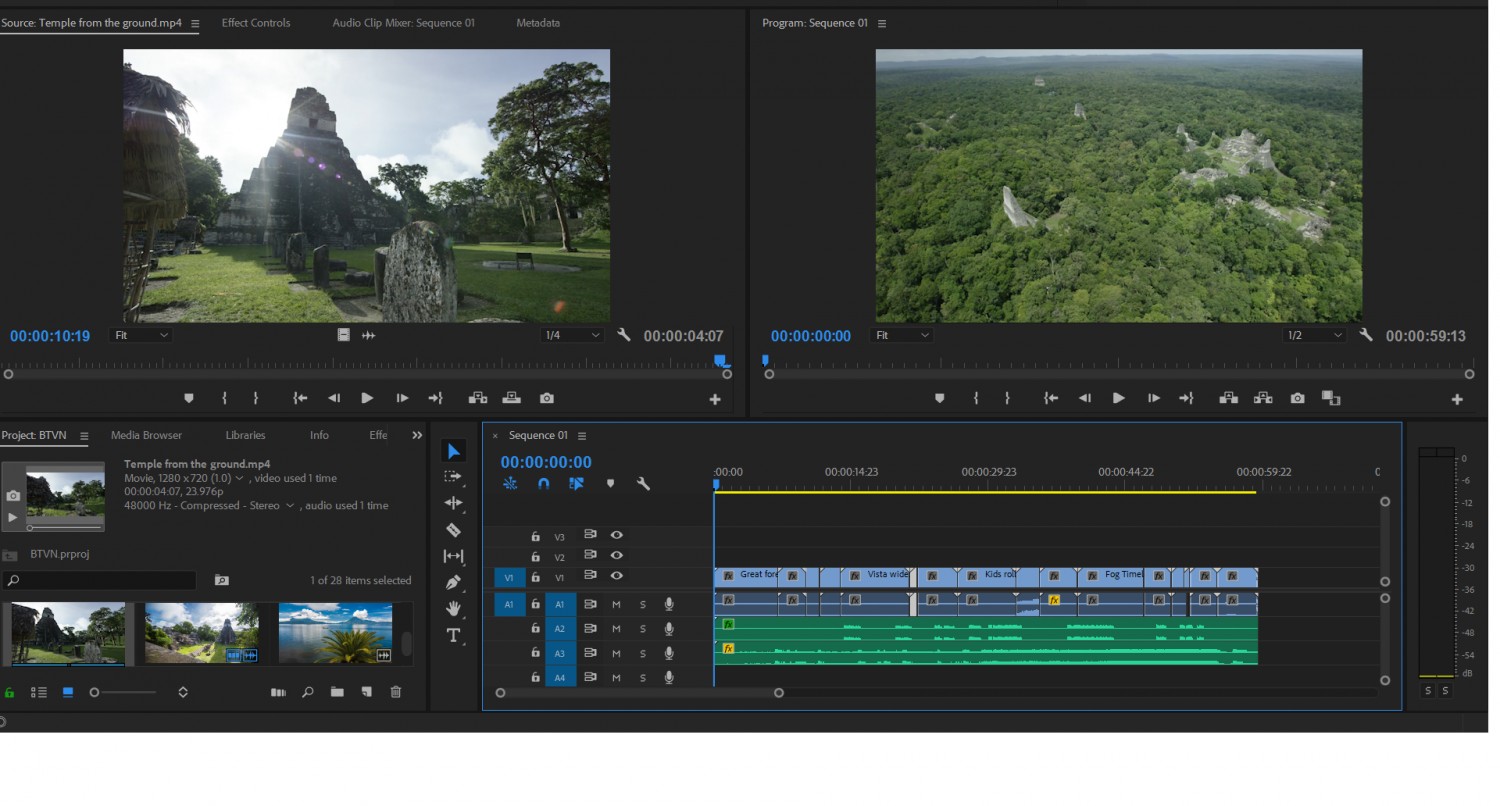
Task: Click Program monitor button editor plus
Action: (1457, 399)
